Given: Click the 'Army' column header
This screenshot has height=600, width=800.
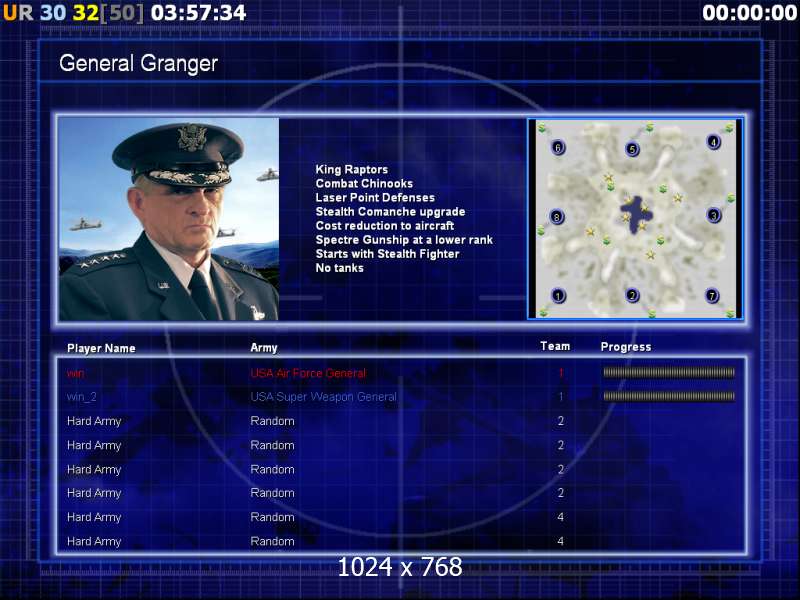Looking at the screenshot, I should 264,348.
